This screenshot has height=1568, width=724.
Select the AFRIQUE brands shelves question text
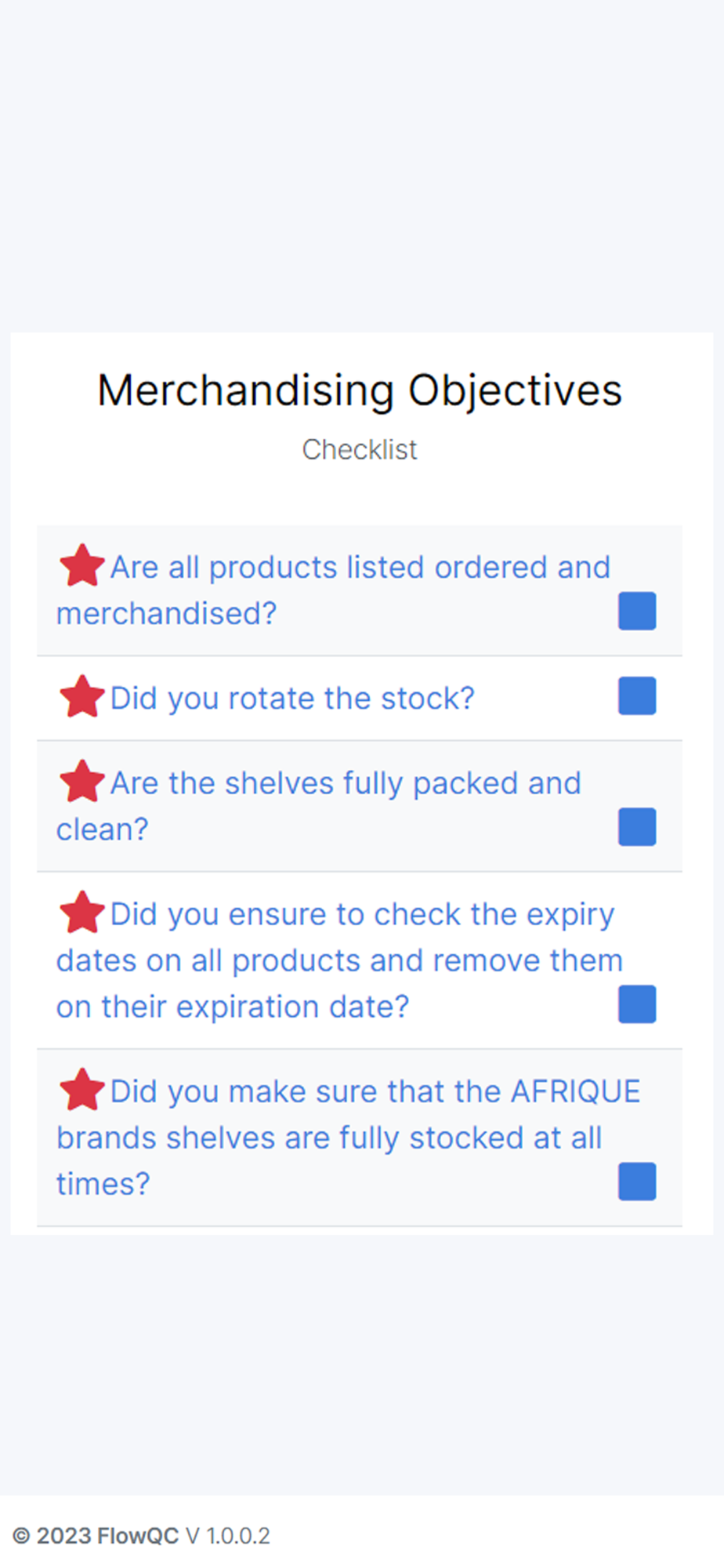[x=349, y=1138]
